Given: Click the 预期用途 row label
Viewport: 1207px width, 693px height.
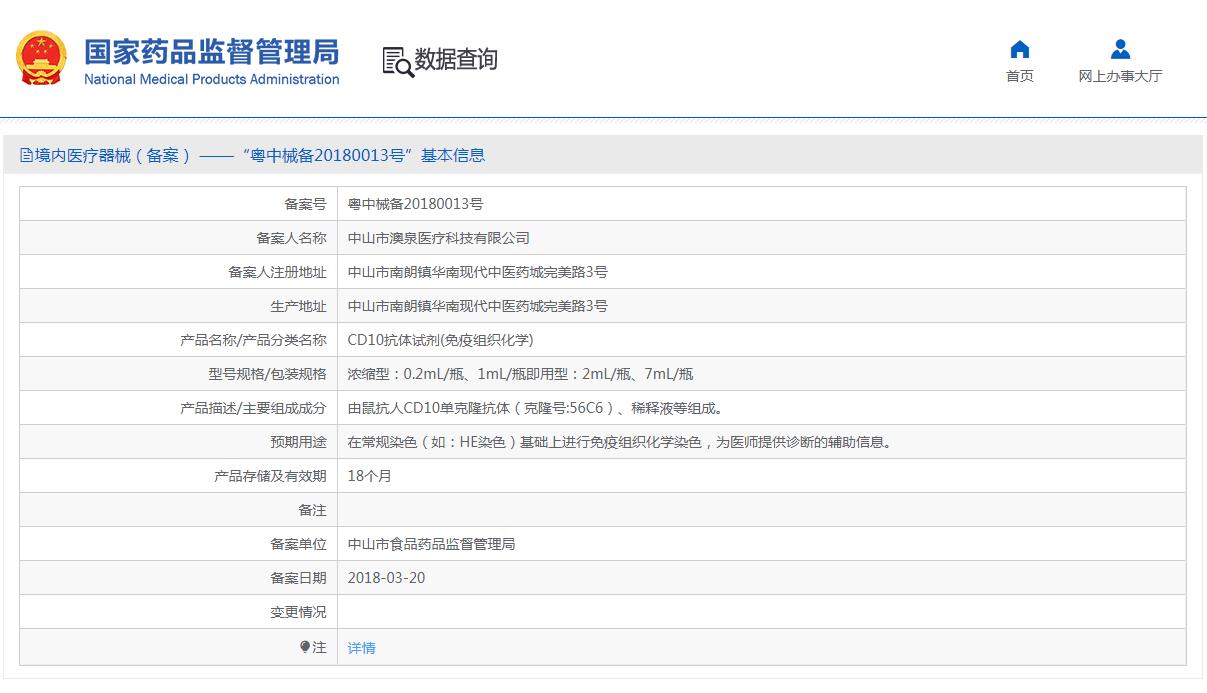Looking at the screenshot, I should pyautogui.click(x=298, y=442).
